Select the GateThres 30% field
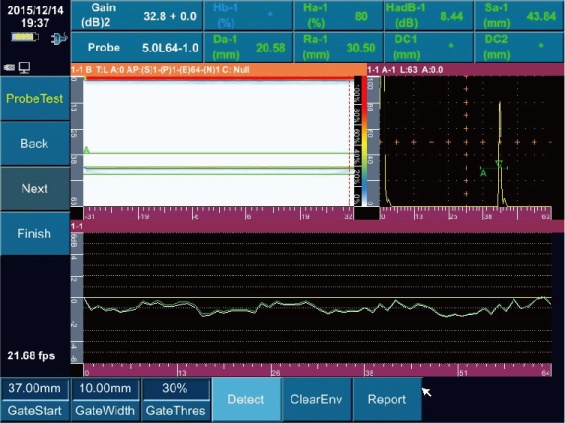The width and height of the screenshot is (565, 423). [x=175, y=399]
